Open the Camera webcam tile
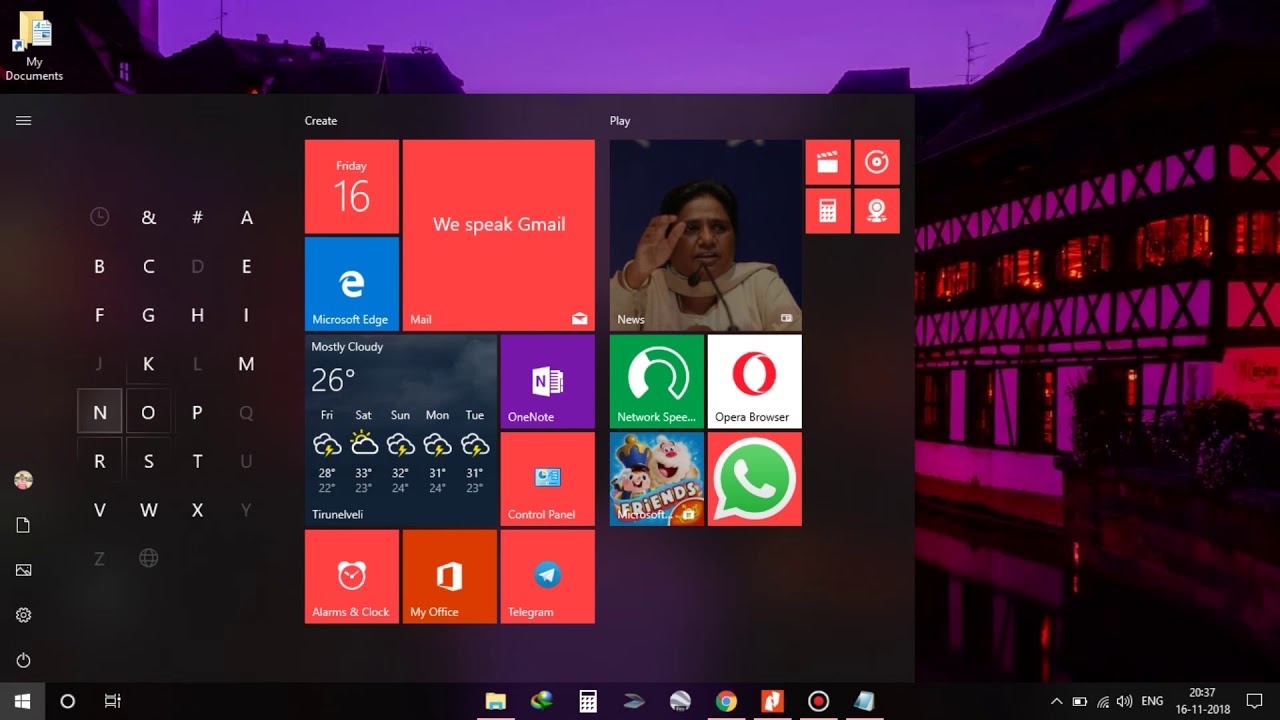 point(877,211)
